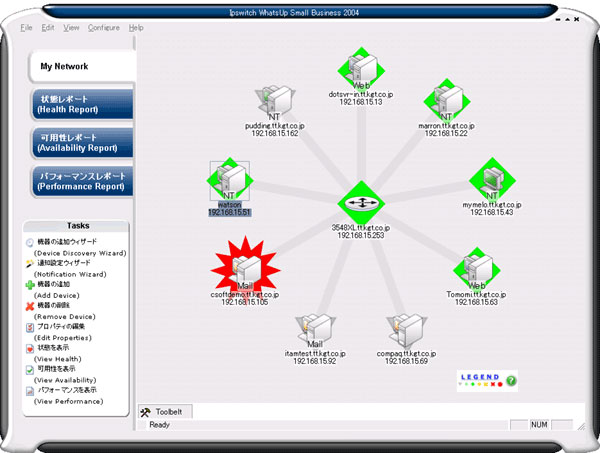The width and height of the screenshot is (600, 453).
Task: Click the (Add Device) link
Action: [x=57, y=295]
